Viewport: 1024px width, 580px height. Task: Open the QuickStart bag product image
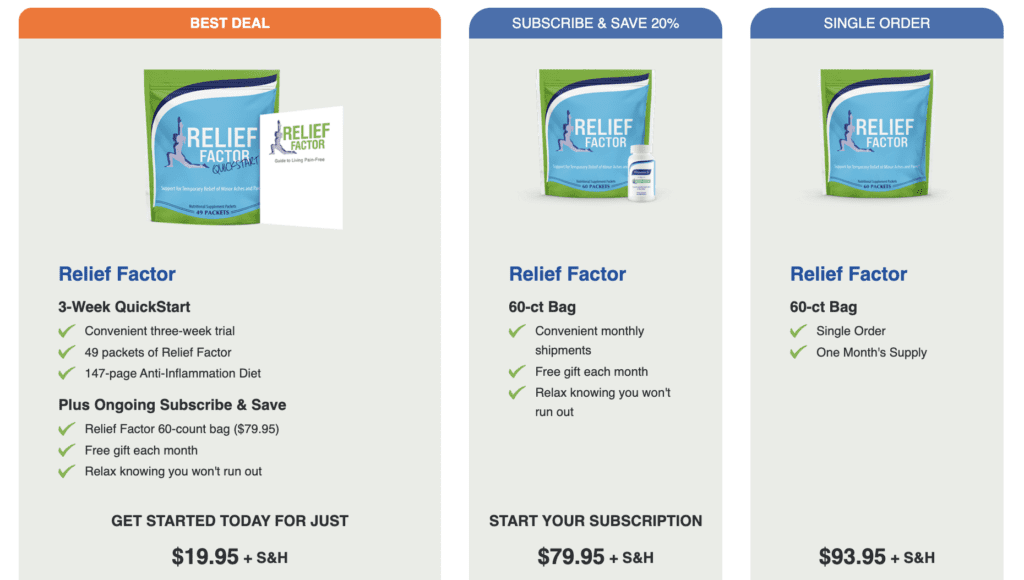pyautogui.click(x=206, y=147)
